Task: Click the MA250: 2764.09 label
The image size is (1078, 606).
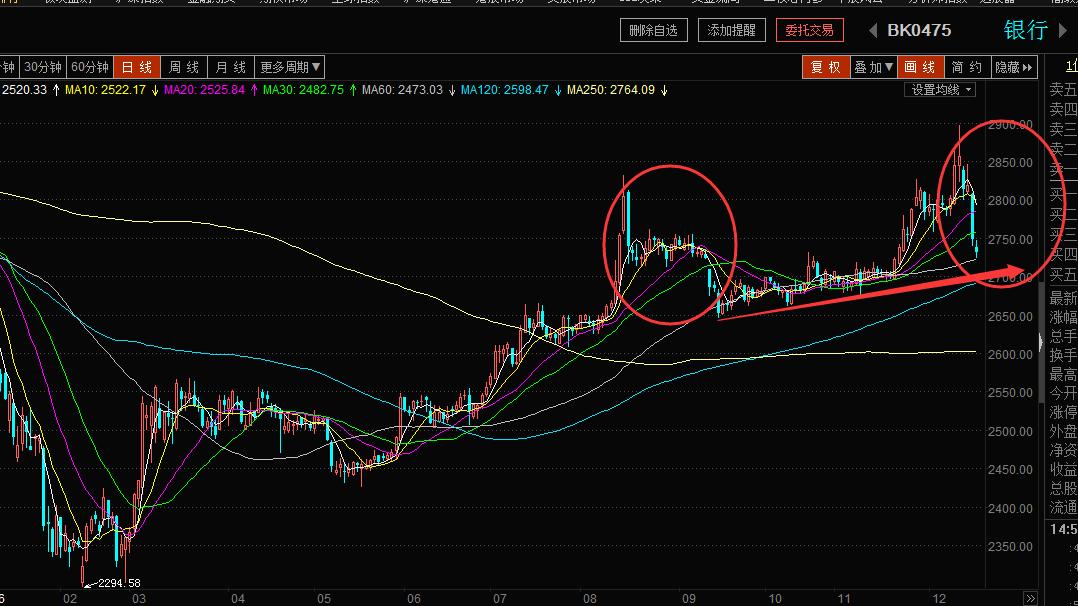Action: pyautogui.click(x=610, y=90)
